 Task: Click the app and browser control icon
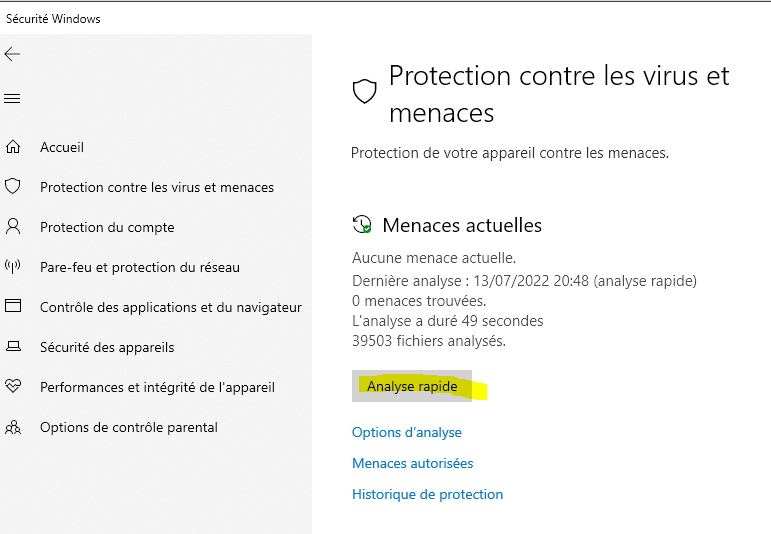(x=13, y=307)
